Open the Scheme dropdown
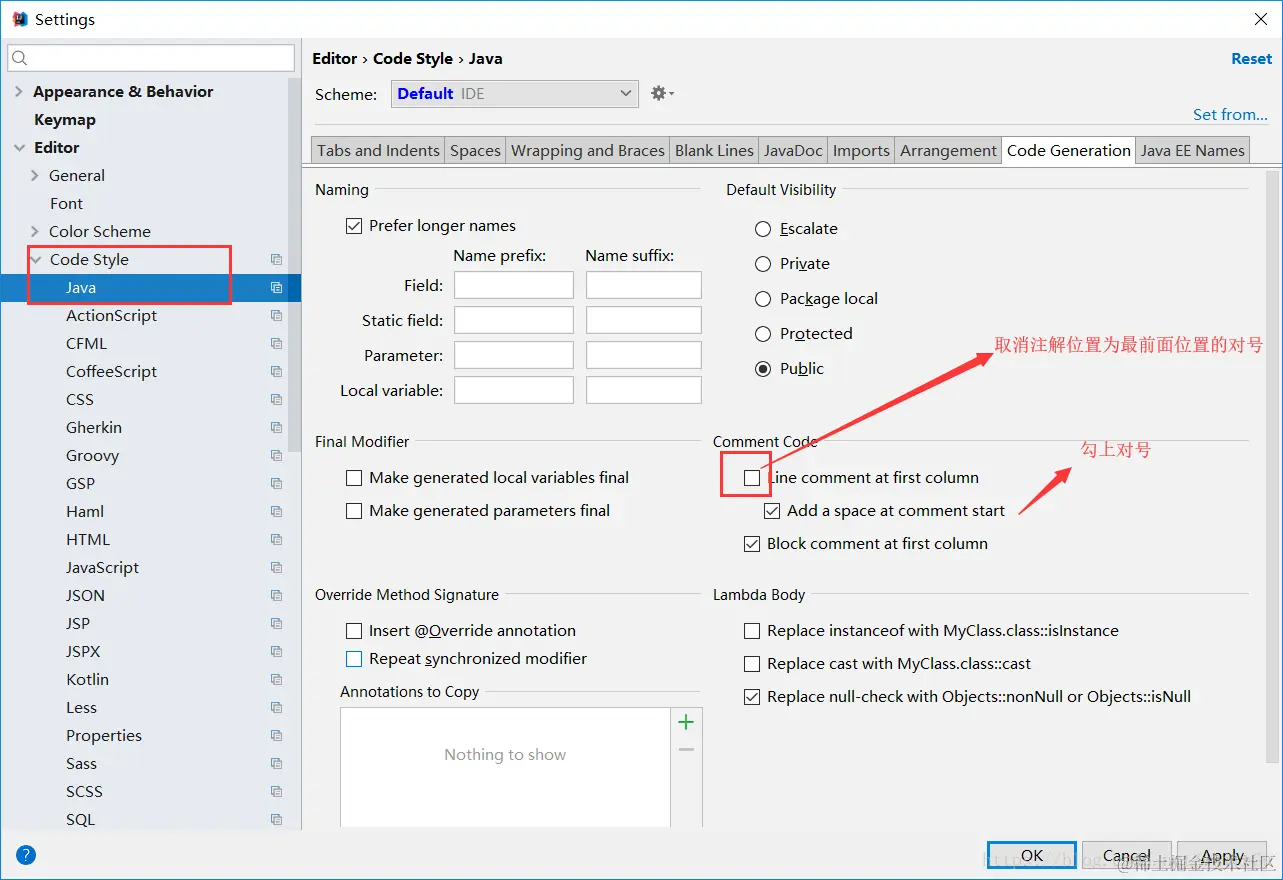Image resolution: width=1283 pixels, height=880 pixels. point(514,94)
